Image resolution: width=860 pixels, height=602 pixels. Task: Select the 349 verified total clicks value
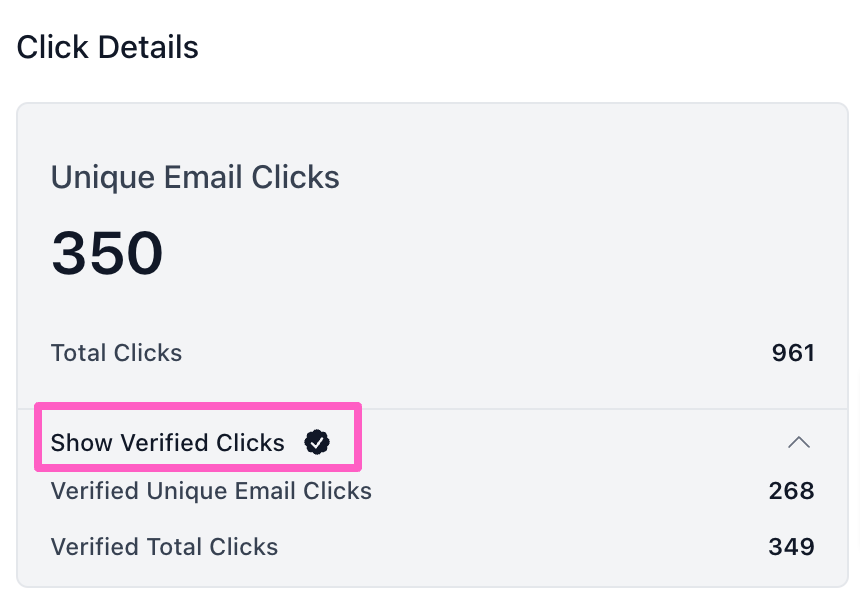point(791,547)
